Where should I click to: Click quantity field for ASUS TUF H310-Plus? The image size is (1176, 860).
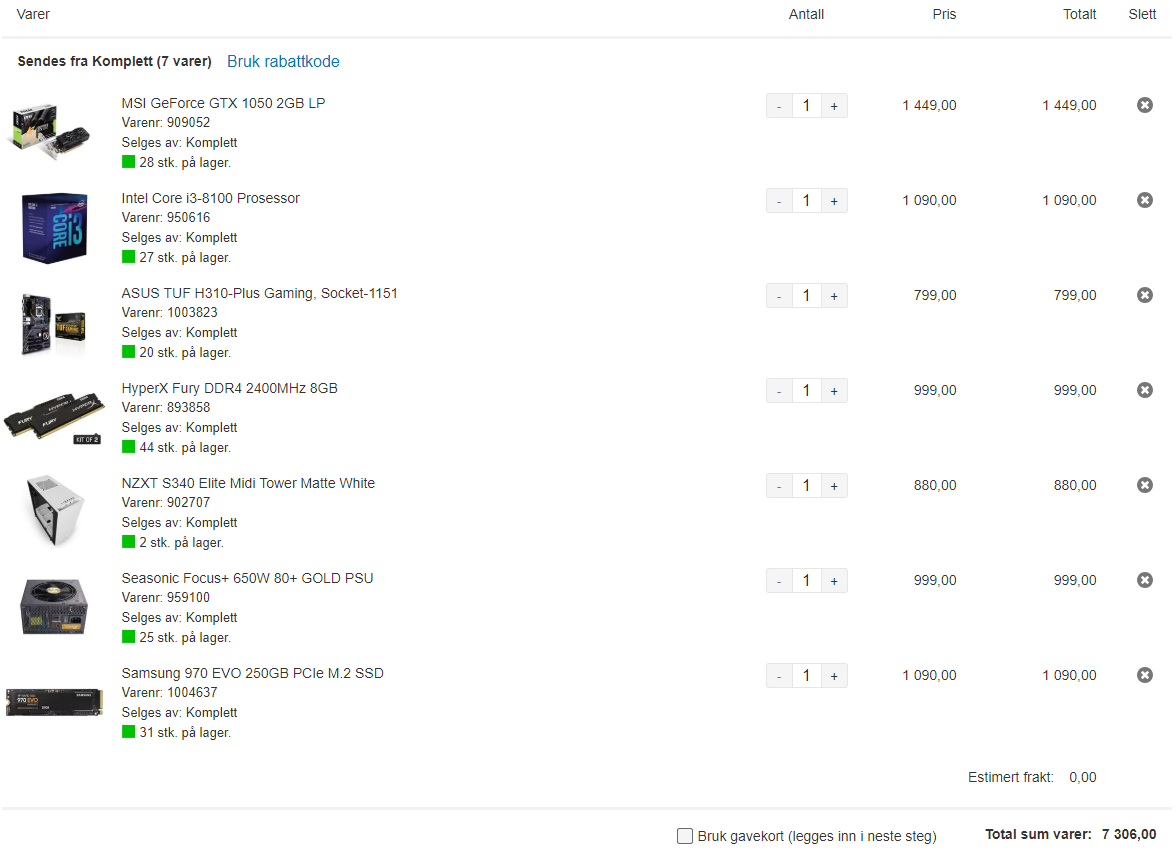coord(807,296)
